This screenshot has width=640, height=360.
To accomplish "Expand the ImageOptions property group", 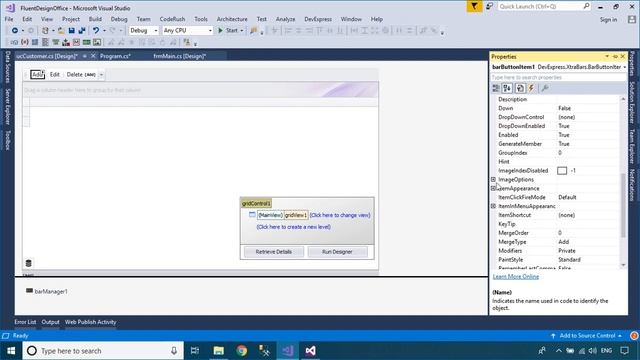I will [x=493, y=180].
